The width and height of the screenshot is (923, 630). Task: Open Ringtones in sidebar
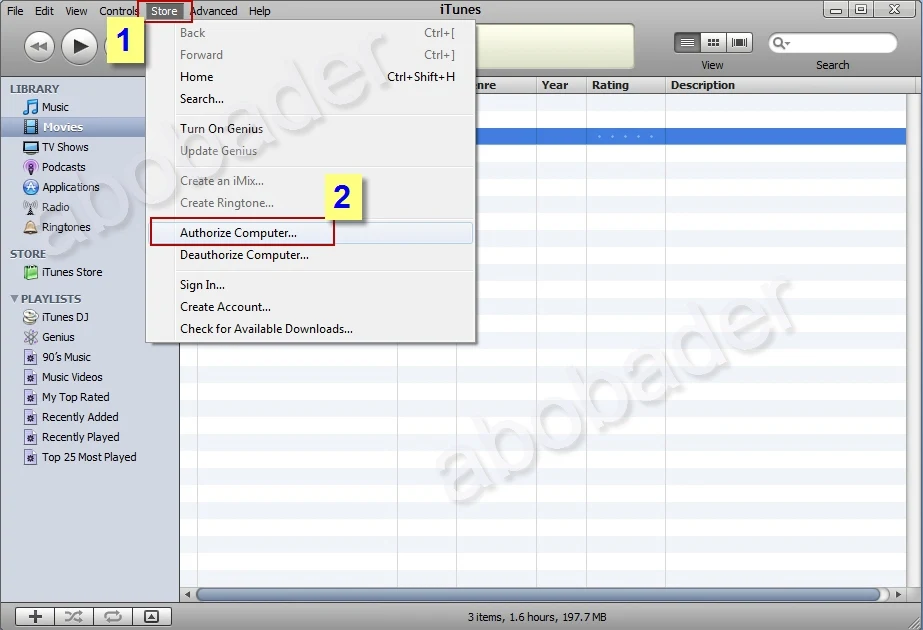click(57, 227)
